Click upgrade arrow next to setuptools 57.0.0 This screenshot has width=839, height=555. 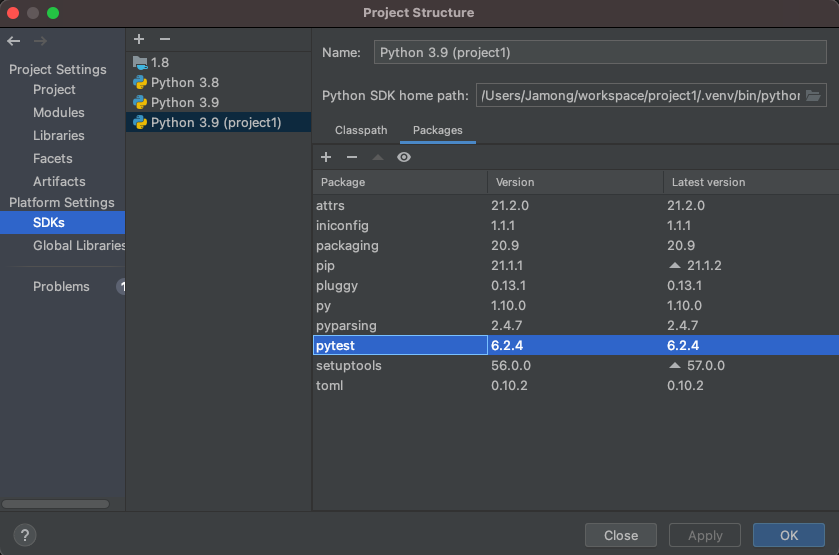tap(675, 366)
